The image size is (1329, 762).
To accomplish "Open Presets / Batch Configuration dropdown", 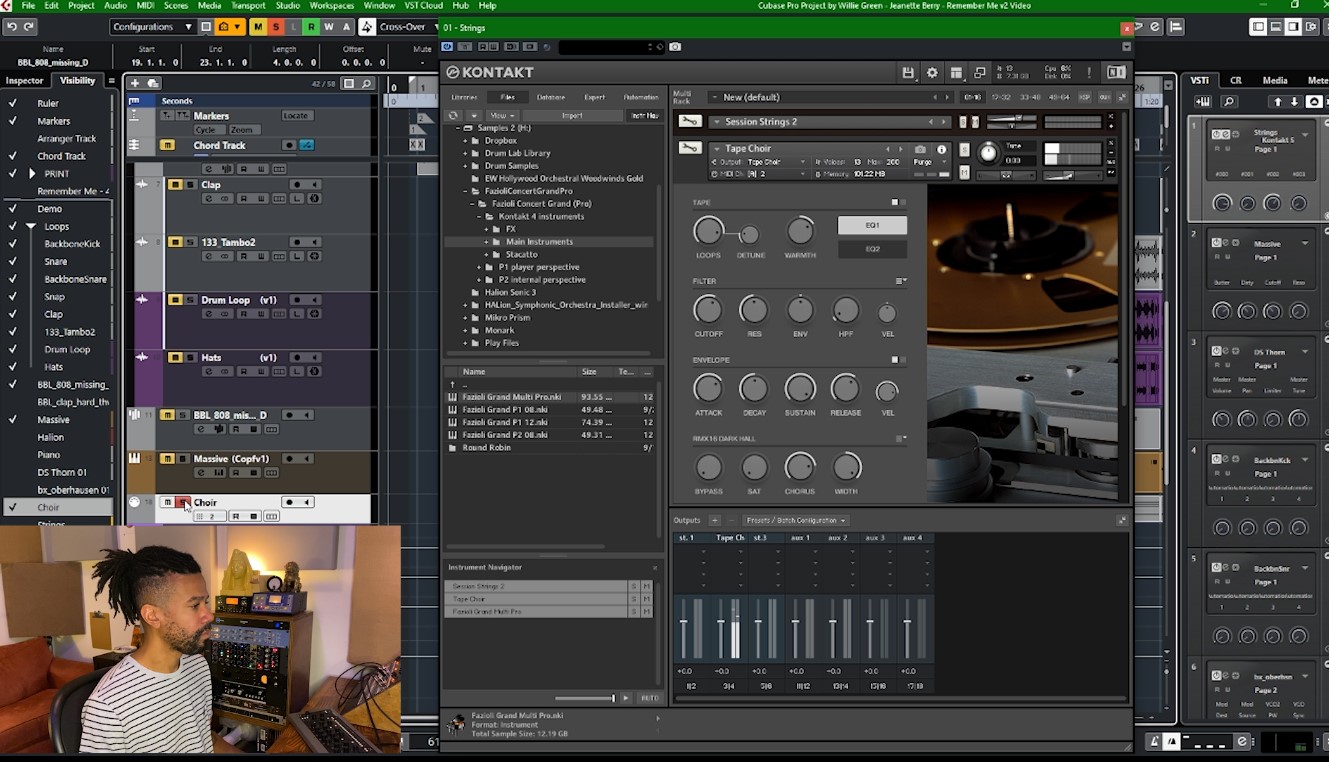I will click(x=795, y=520).
